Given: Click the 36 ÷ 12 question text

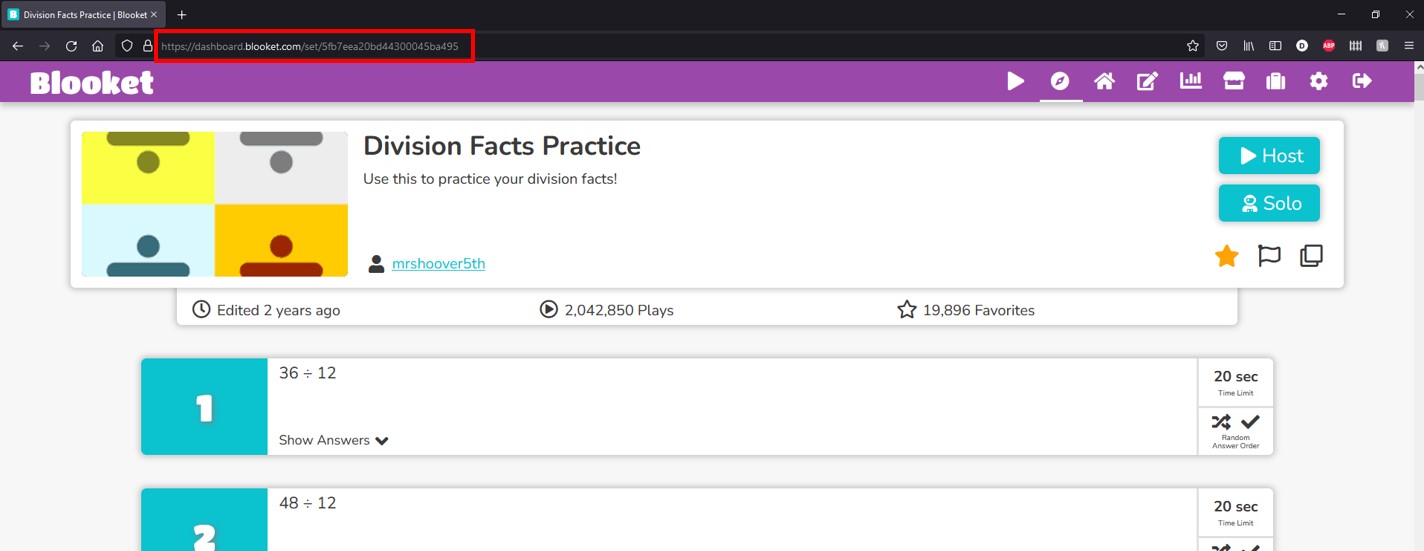Looking at the screenshot, I should click(x=307, y=373).
